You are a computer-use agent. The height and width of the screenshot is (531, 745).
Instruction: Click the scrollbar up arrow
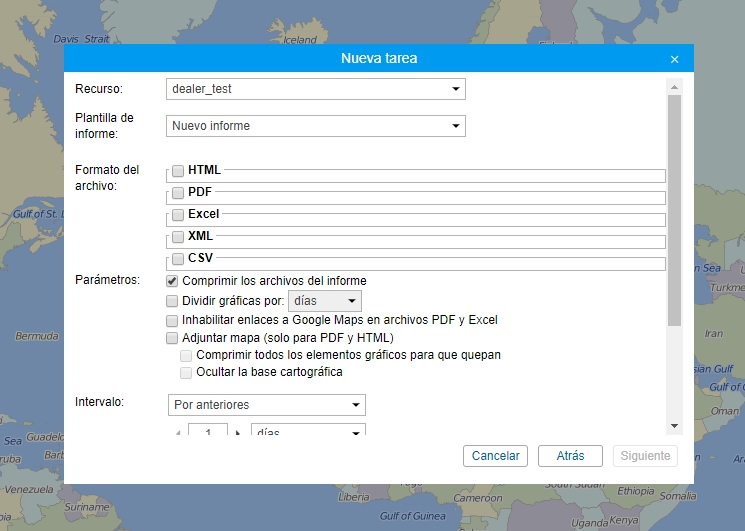click(x=674, y=87)
